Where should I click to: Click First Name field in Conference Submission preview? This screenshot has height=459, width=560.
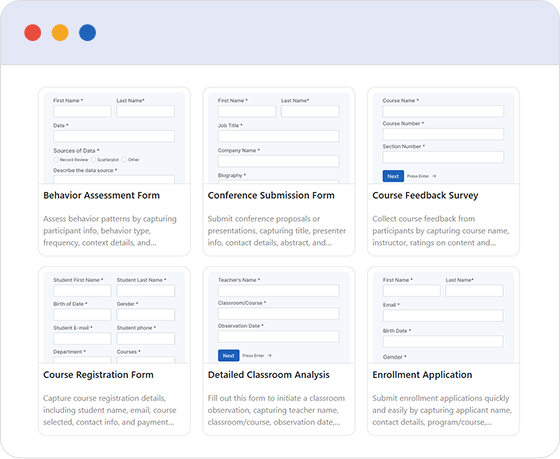(x=247, y=111)
